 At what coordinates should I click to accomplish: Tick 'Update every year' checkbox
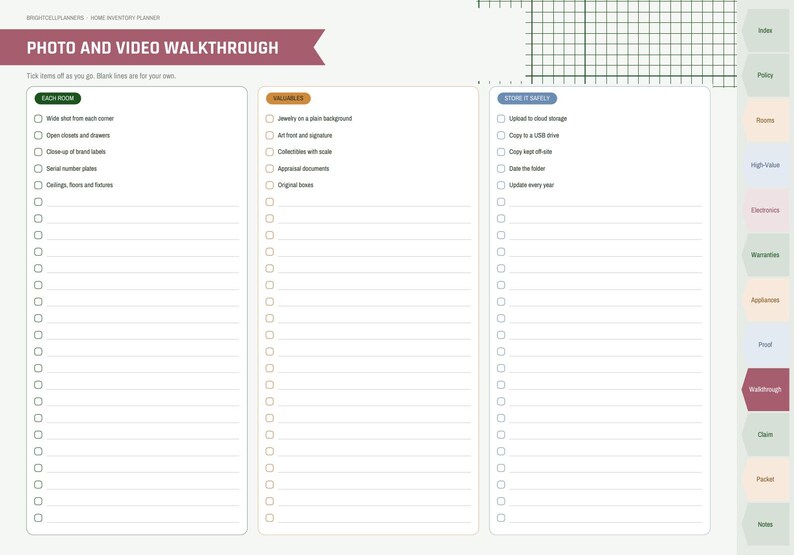pyautogui.click(x=501, y=185)
